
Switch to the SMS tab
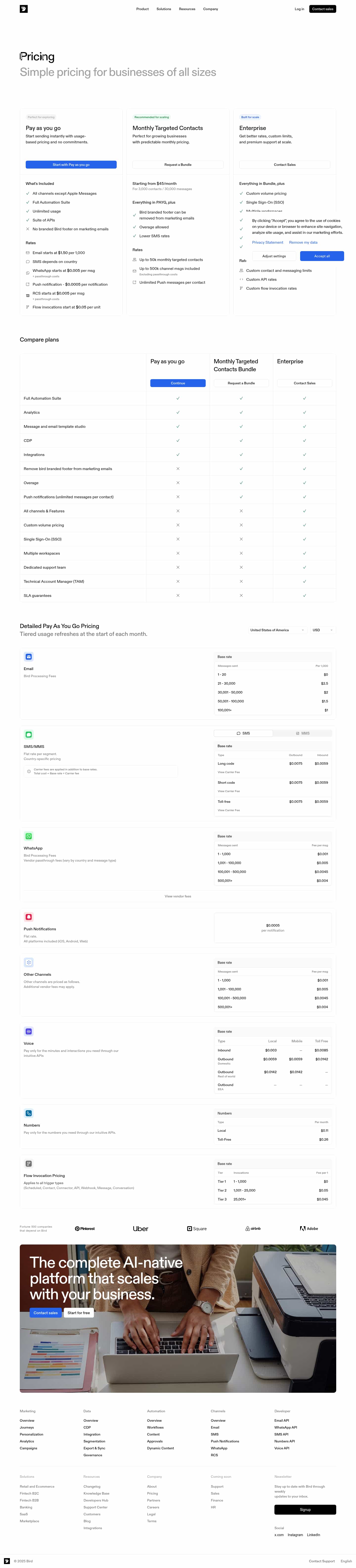244,734
